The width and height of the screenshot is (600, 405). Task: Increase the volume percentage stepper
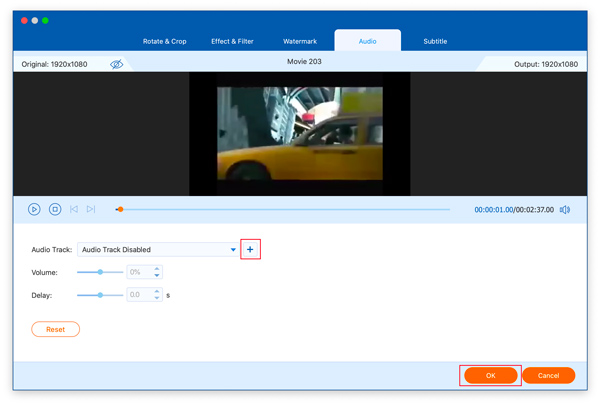[x=157, y=269]
